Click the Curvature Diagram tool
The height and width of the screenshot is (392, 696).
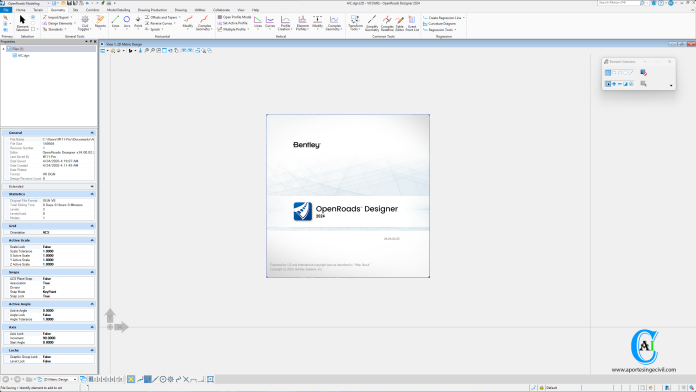coord(439,24)
